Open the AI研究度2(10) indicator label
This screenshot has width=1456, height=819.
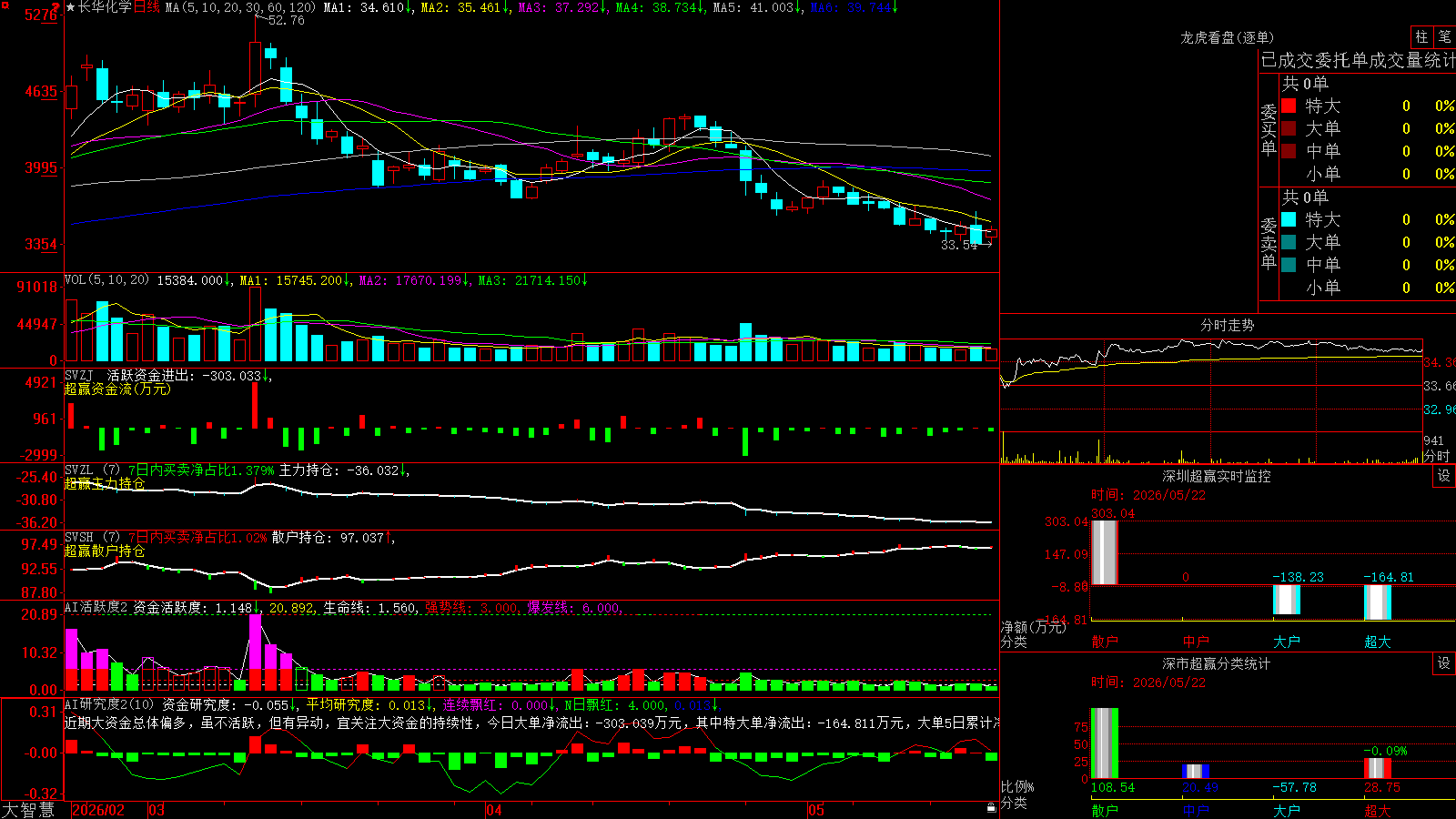tap(109, 704)
